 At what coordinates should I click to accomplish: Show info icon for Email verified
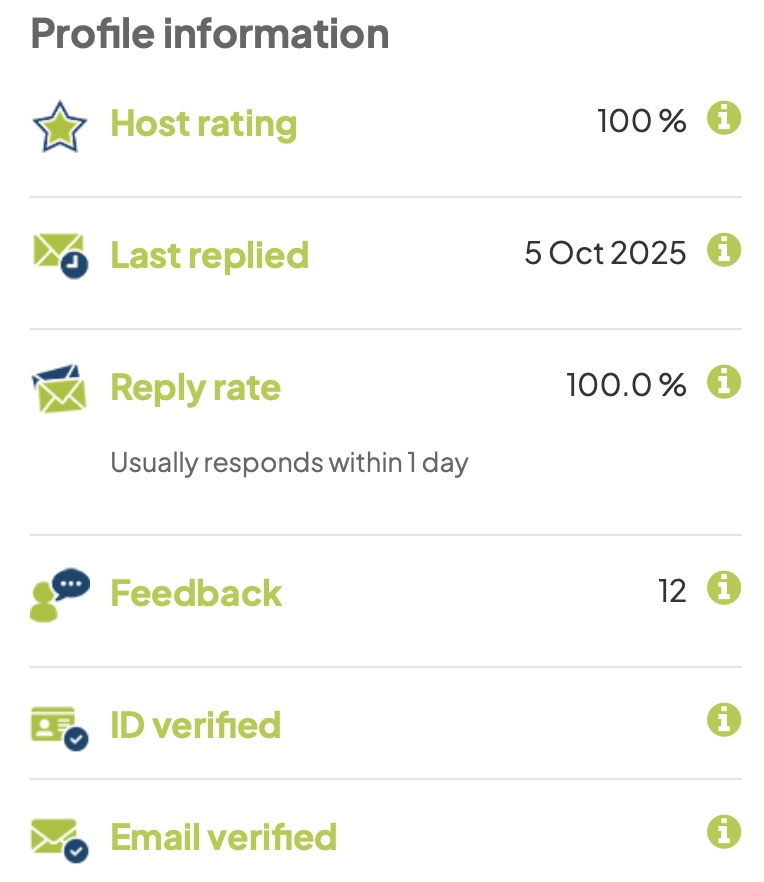coord(724,831)
